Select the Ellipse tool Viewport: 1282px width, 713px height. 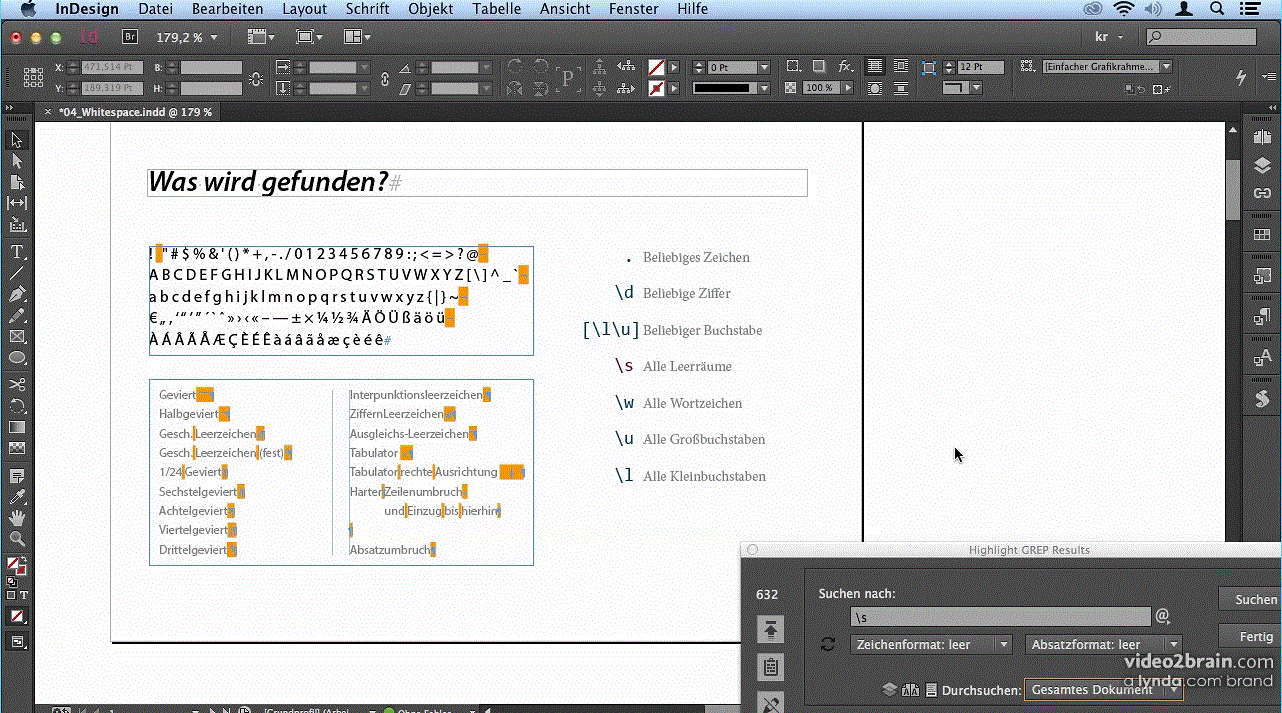(17, 357)
